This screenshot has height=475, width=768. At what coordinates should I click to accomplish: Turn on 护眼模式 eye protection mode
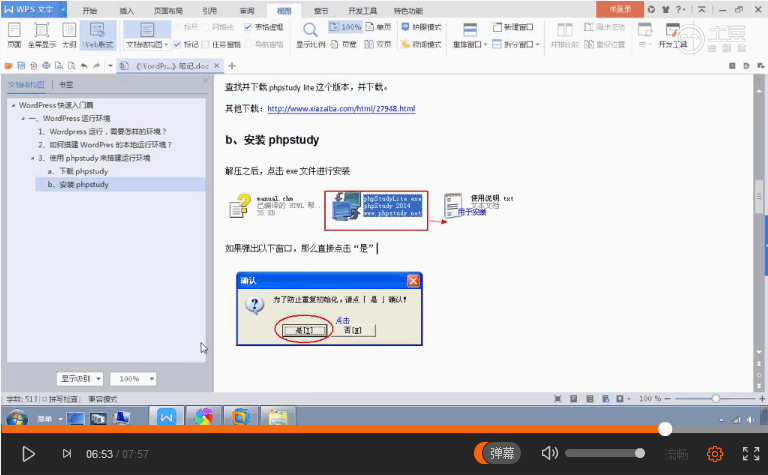421,27
